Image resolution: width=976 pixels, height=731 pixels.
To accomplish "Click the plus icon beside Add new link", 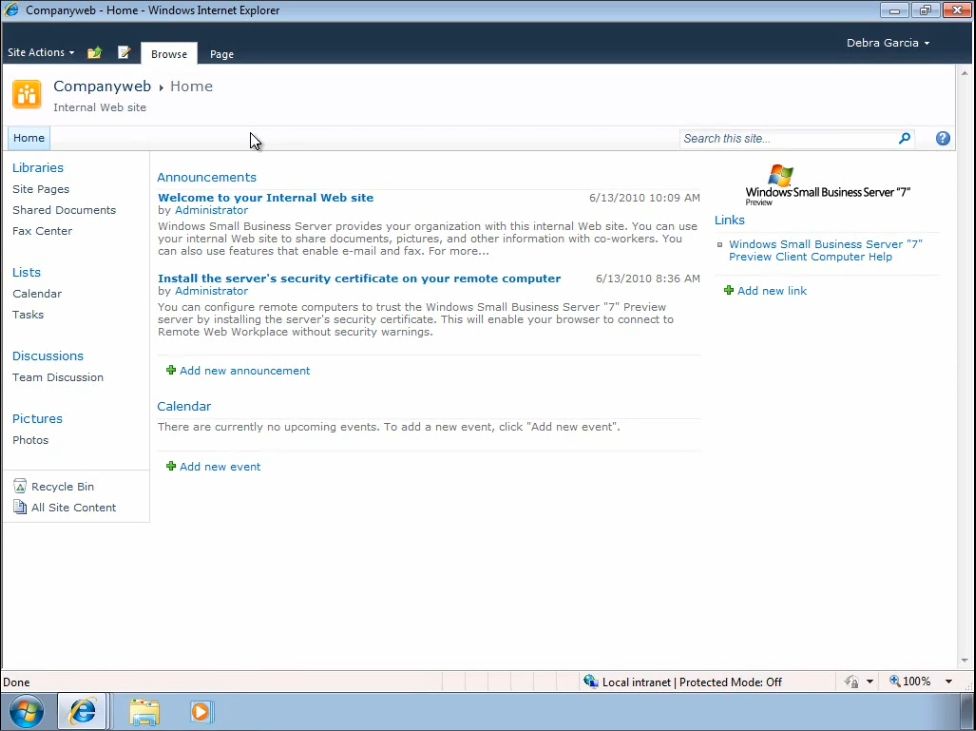I will pos(729,290).
